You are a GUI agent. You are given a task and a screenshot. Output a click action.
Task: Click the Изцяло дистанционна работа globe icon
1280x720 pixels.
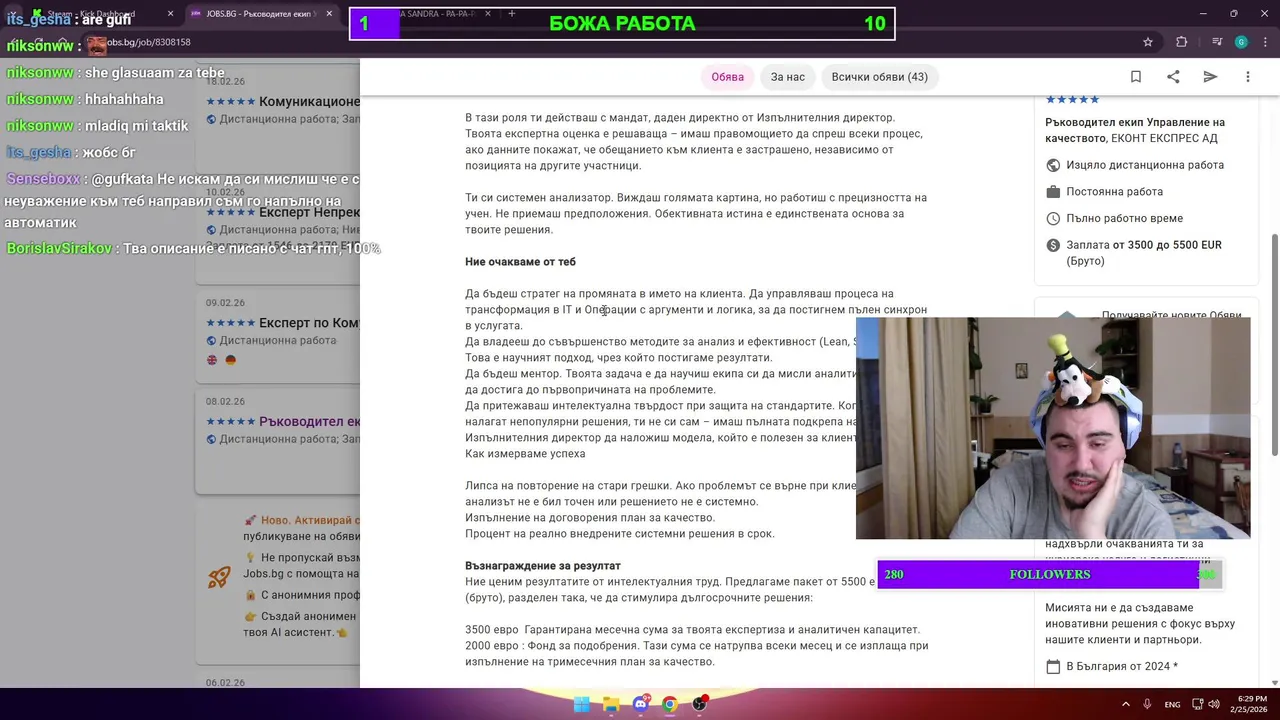[x=1053, y=165]
